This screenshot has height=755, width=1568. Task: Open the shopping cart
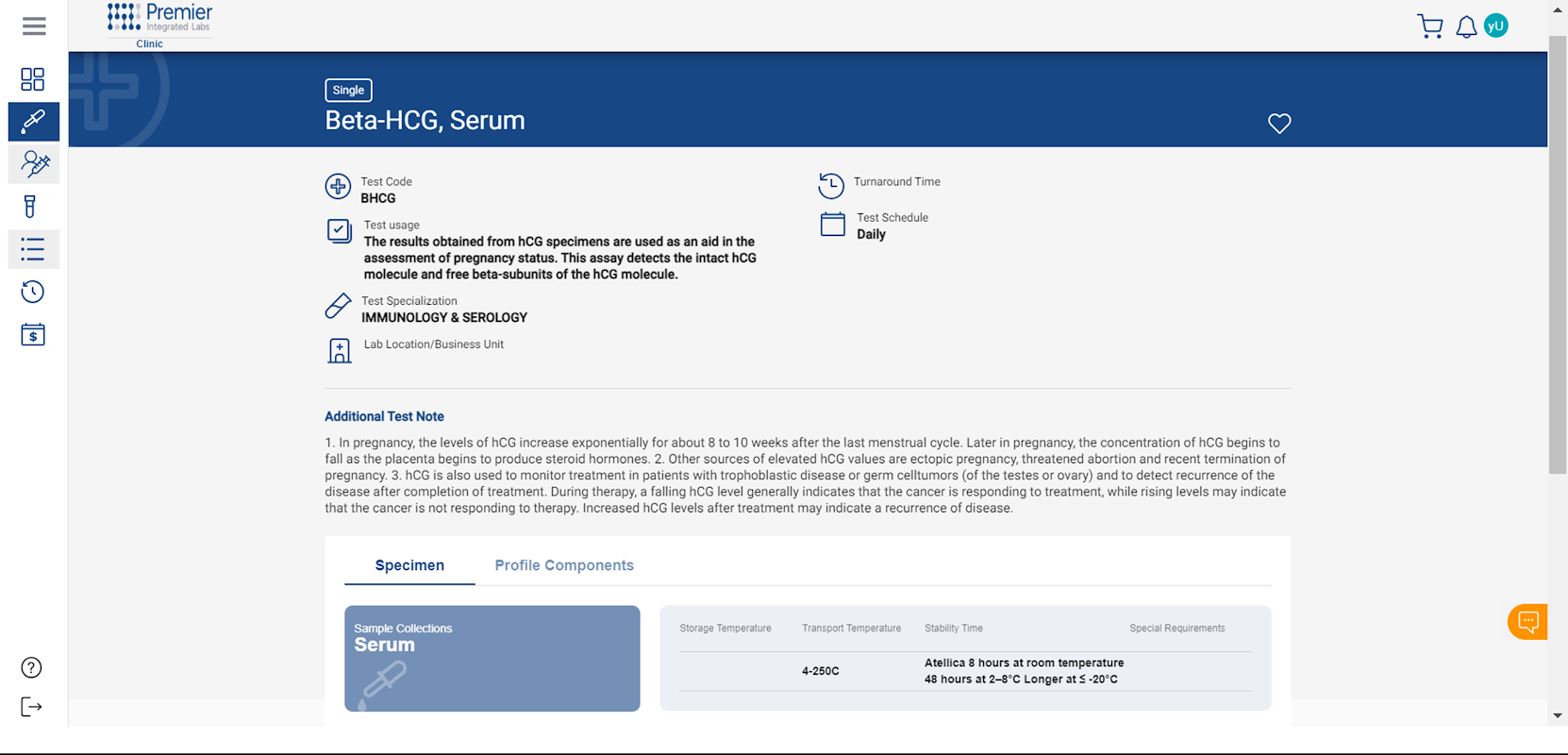point(1429,26)
